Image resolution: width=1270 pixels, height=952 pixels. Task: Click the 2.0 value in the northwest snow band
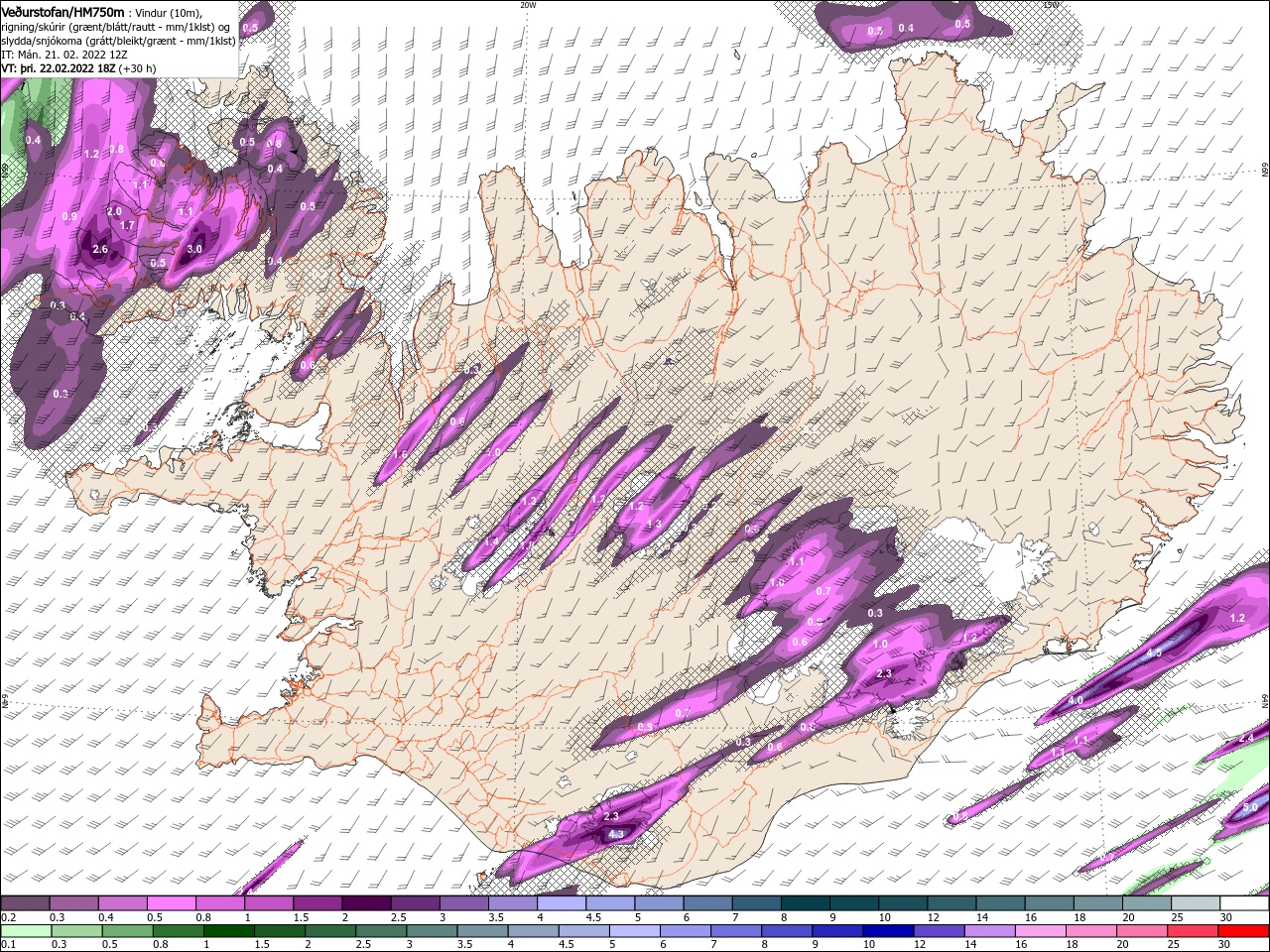coord(114,211)
